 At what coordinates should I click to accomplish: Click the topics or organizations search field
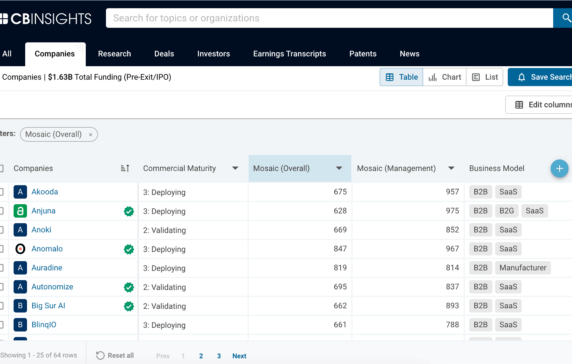[329, 18]
